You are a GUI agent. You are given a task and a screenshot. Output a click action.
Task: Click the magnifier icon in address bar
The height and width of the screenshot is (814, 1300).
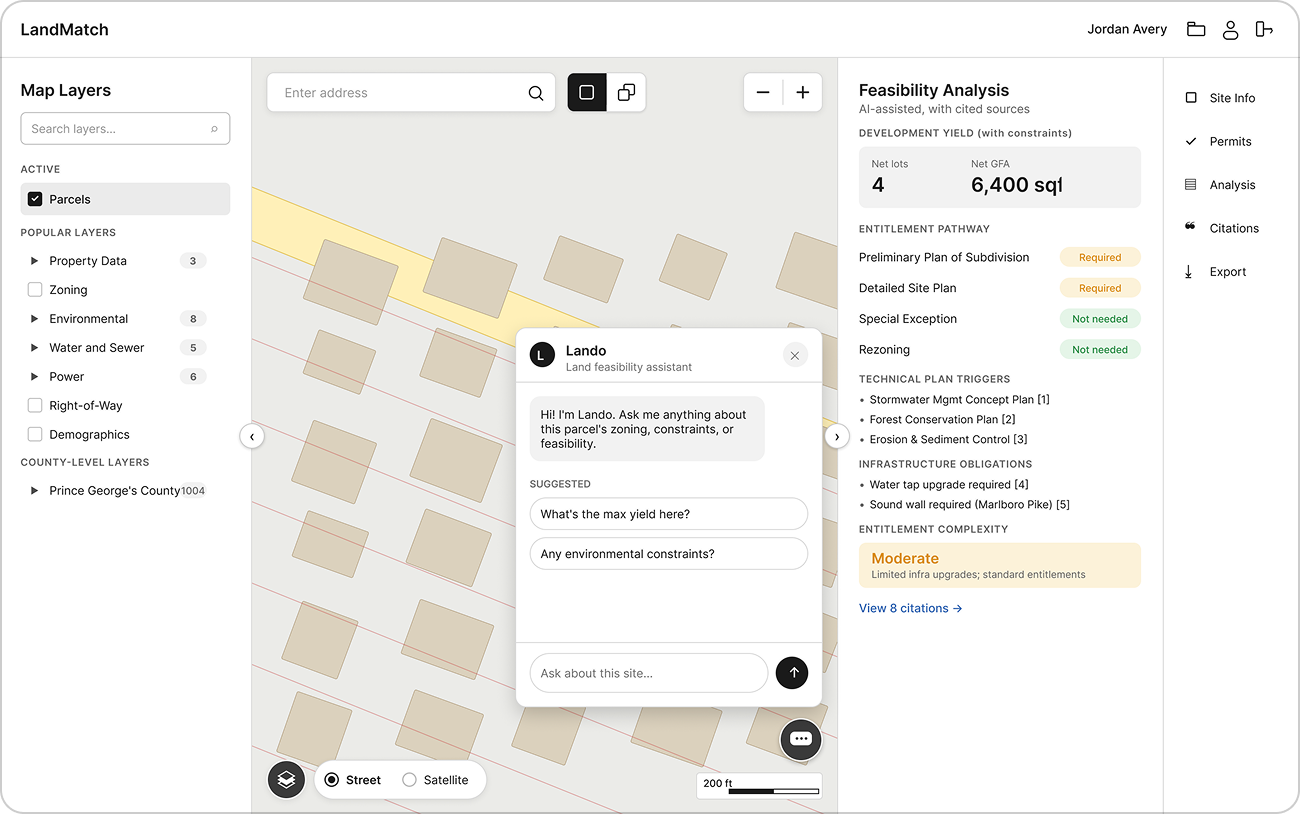coord(536,93)
